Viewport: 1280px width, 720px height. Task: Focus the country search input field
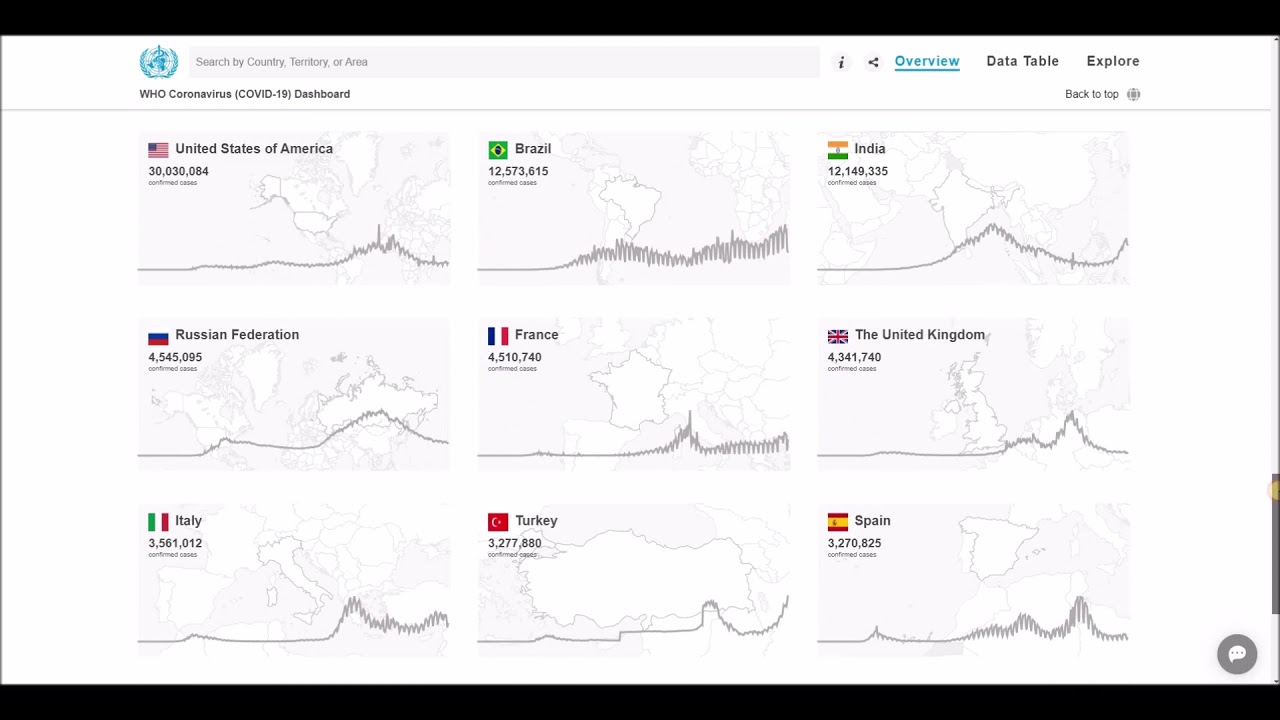pyautogui.click(x=504, y=62)
